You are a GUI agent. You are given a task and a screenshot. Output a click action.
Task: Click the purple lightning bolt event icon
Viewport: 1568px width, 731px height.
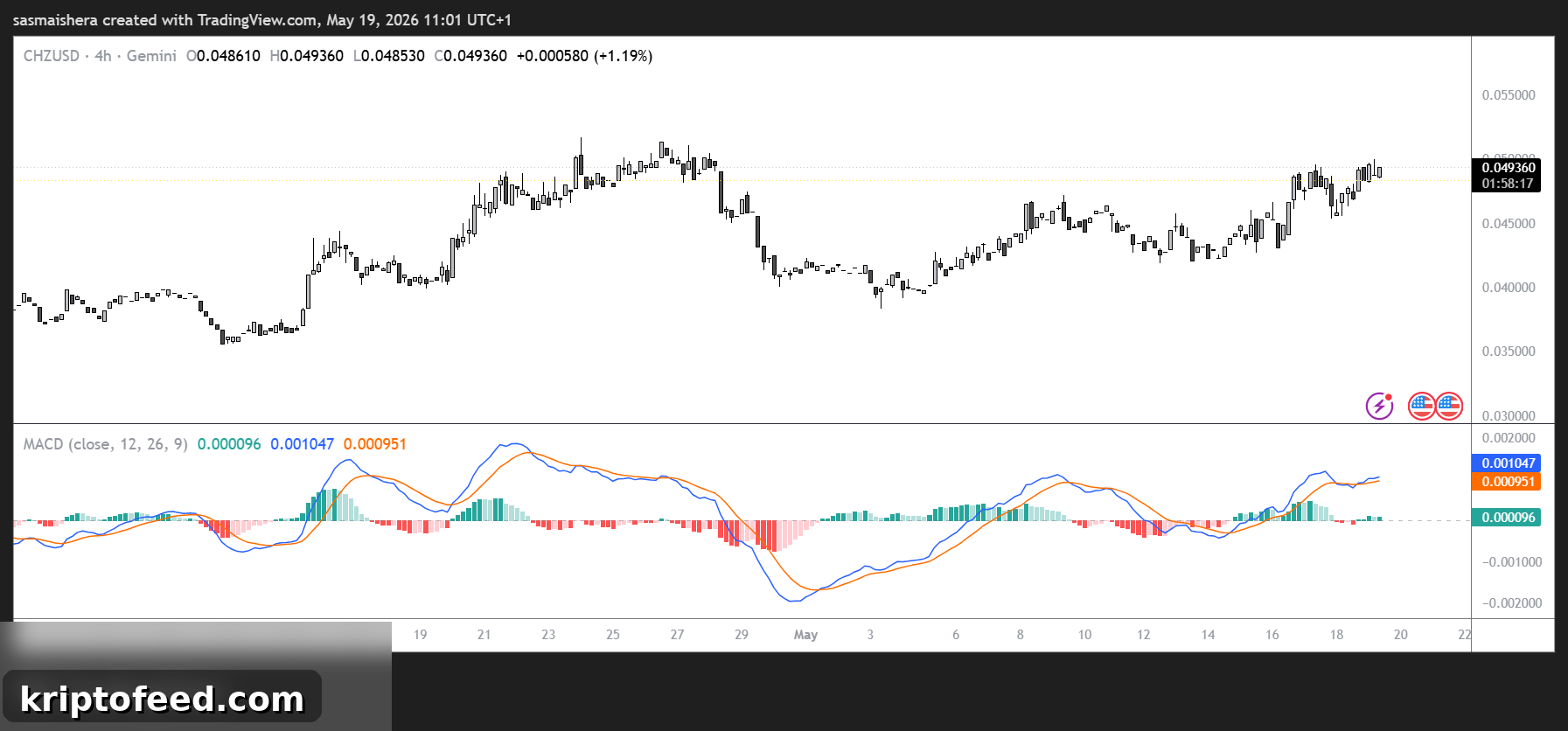click(x=1379, y=406)
